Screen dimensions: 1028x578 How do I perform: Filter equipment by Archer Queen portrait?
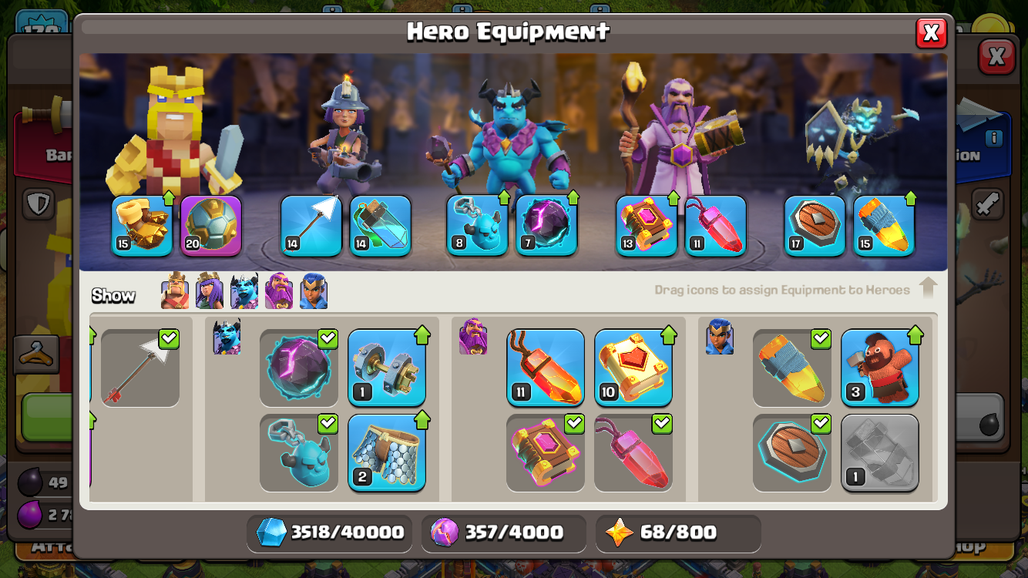(x=210, y=291)
